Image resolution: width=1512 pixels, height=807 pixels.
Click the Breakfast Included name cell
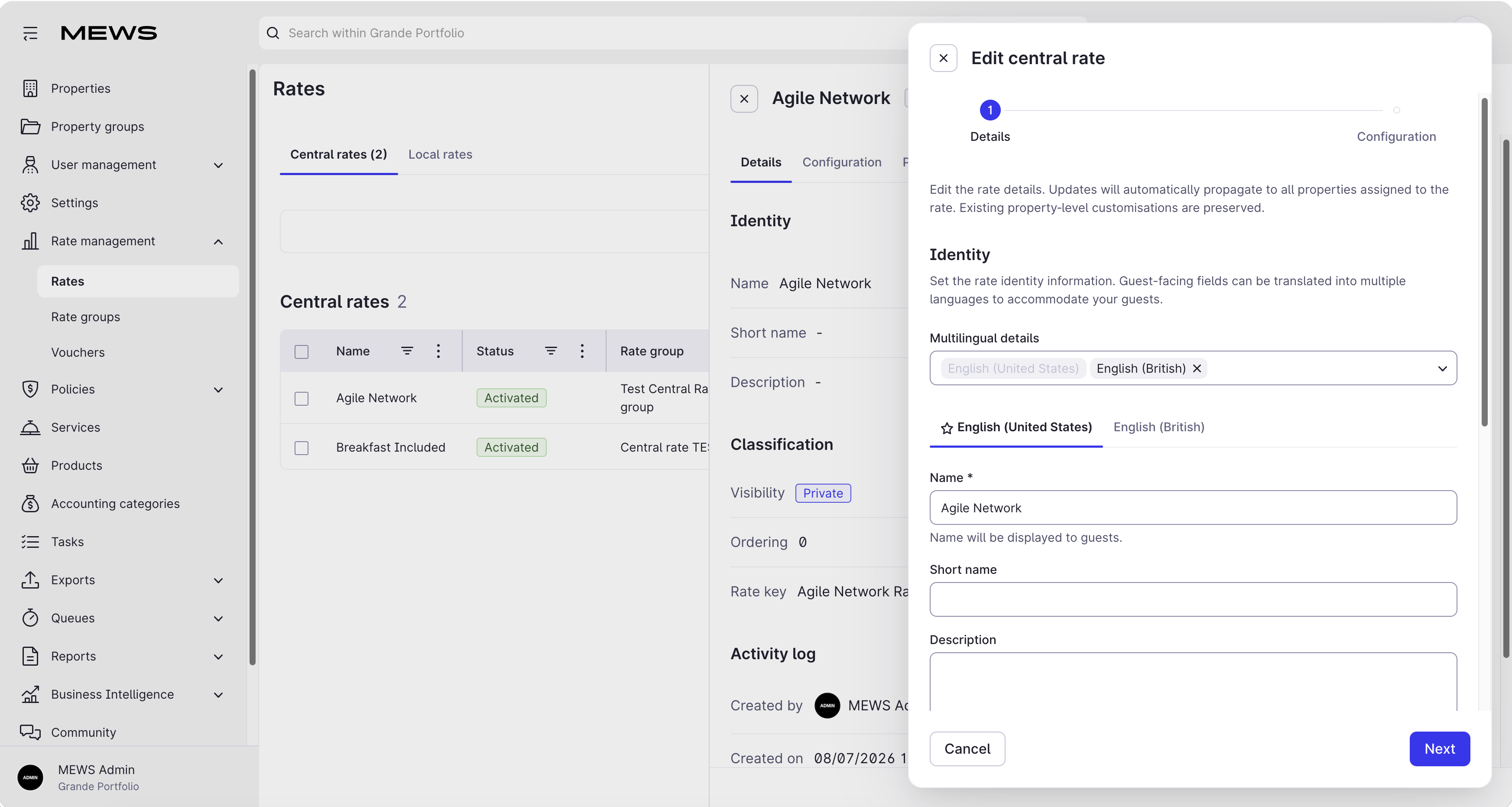click(x=390, y=447)
